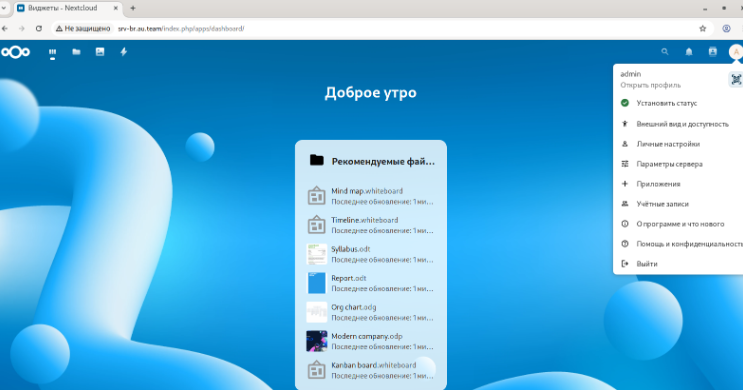Open the tab search dropdown arrow
Viewport: 743px width, 390px height.
[x=4, y=8]
